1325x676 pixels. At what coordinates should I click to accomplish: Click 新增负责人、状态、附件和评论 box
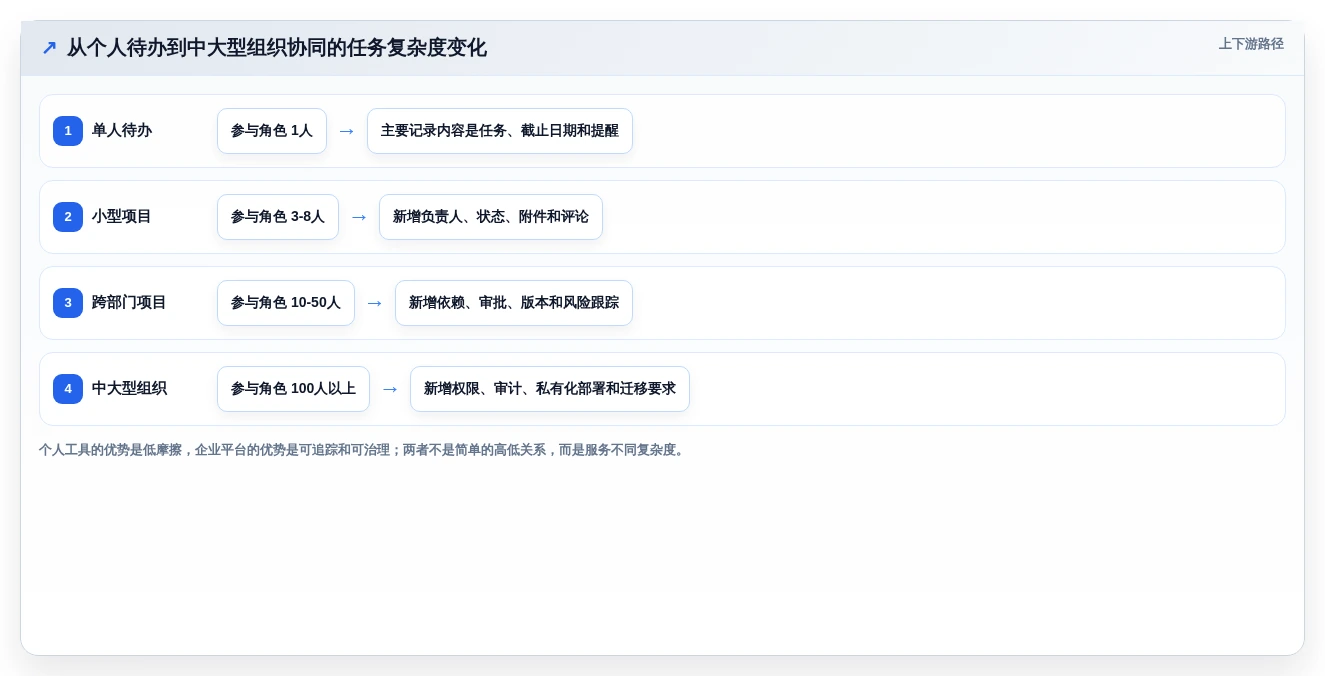491,217
